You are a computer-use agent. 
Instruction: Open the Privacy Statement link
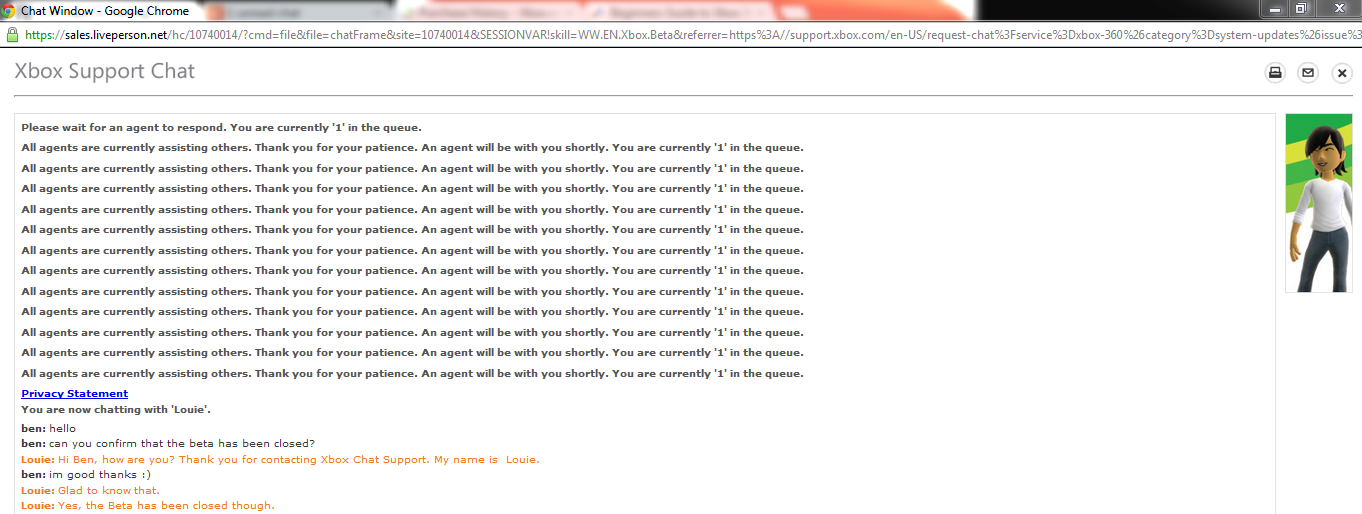[x=75, y=394]
